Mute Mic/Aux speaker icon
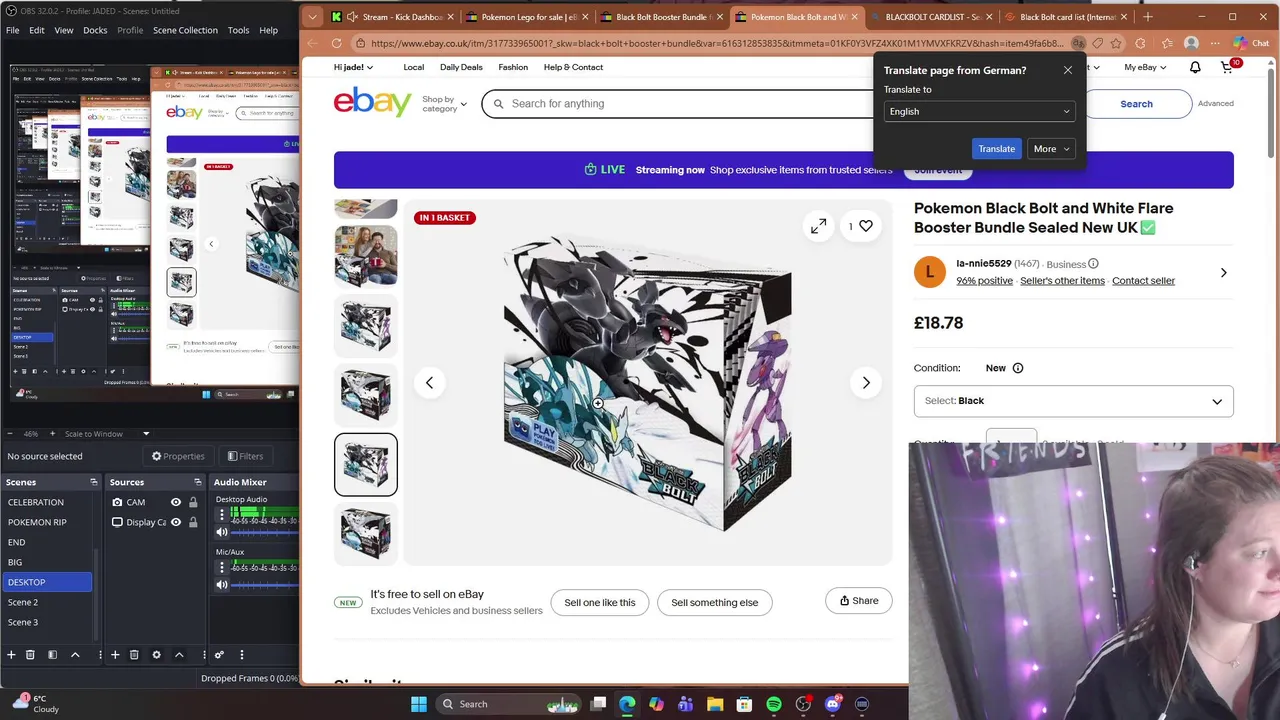The width and height of the screenshot is (1280, 720). click(x=222, y=585)
